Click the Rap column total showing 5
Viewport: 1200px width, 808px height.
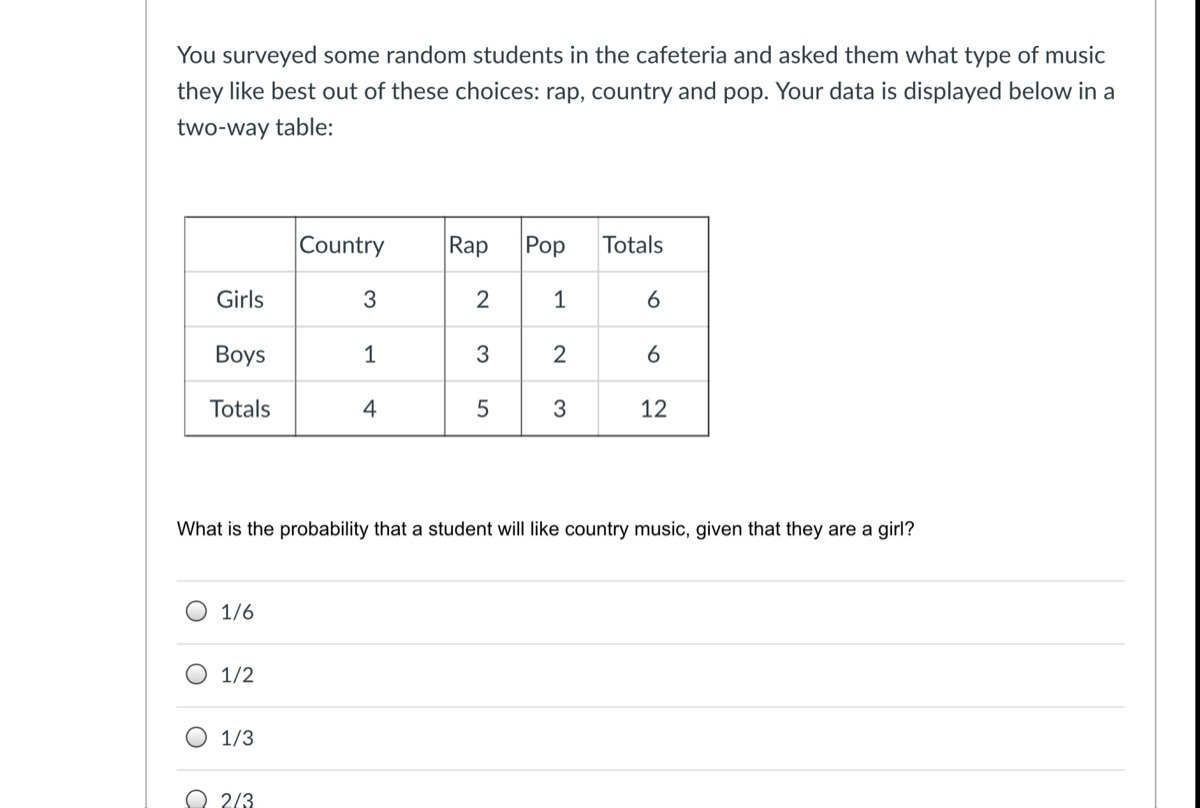[482, 408]
